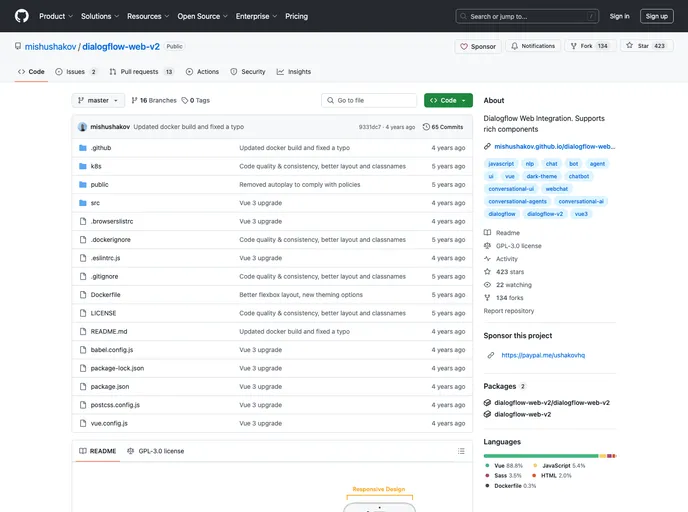The height and width of the screenshot is (512, 688).
Task: Star the repository with the Star button
Action: coord(647,46)
